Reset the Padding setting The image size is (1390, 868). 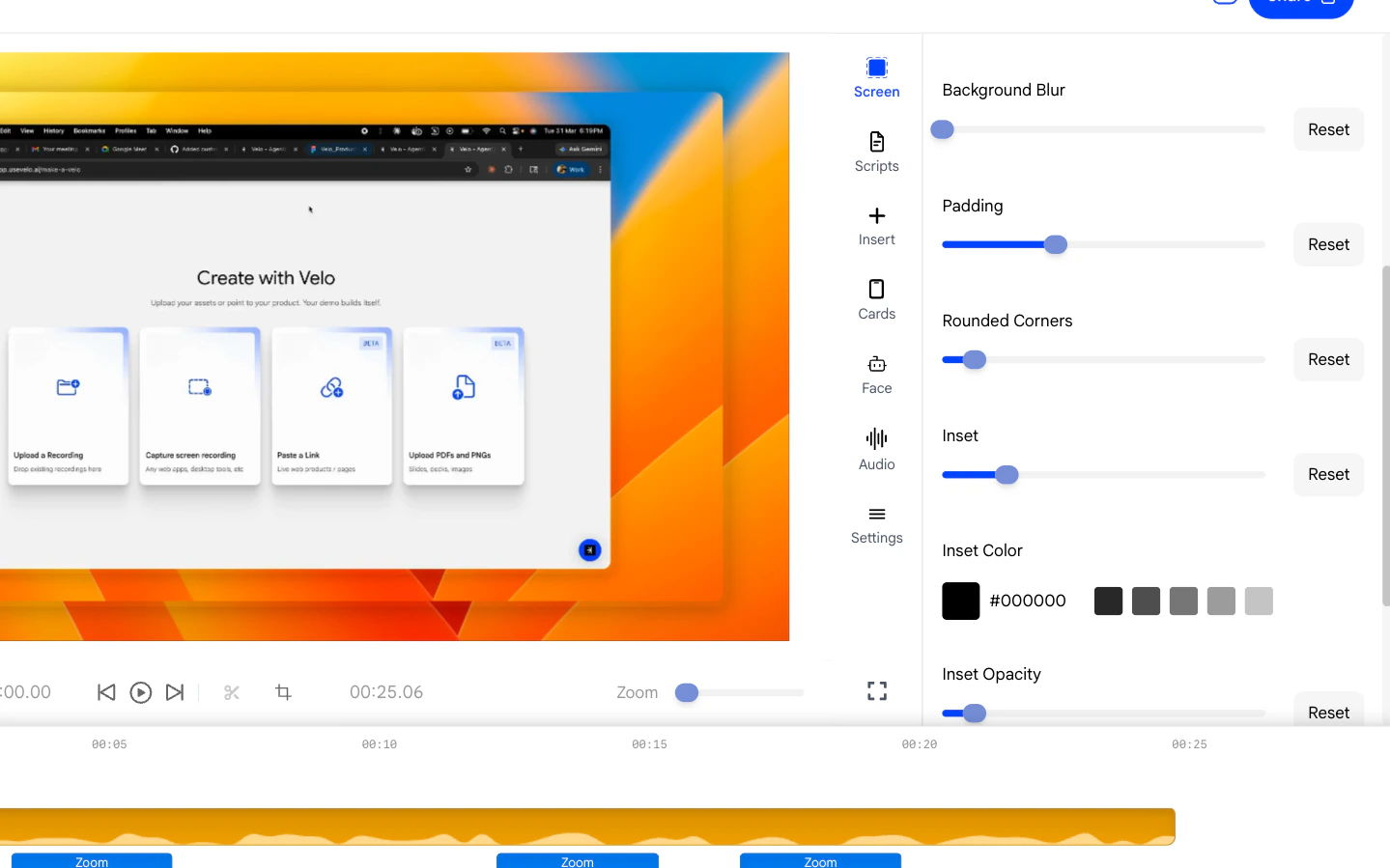click(1328, 244)
